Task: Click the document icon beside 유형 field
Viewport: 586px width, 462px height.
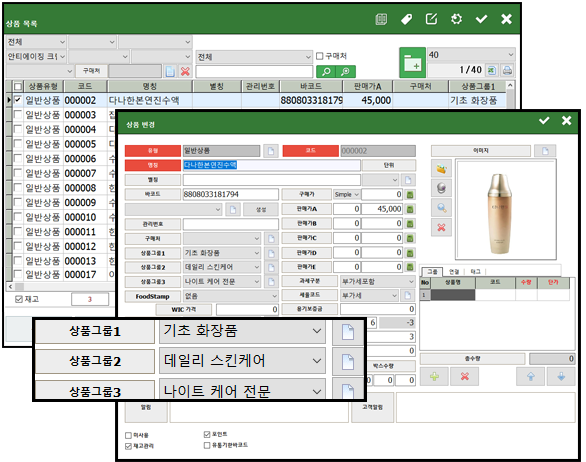Action: coord(271,151)
